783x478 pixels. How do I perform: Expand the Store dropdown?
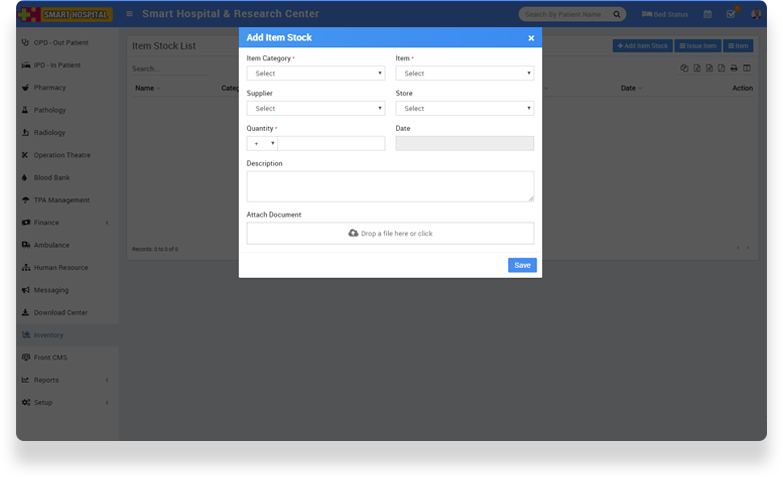coord(464,108)
